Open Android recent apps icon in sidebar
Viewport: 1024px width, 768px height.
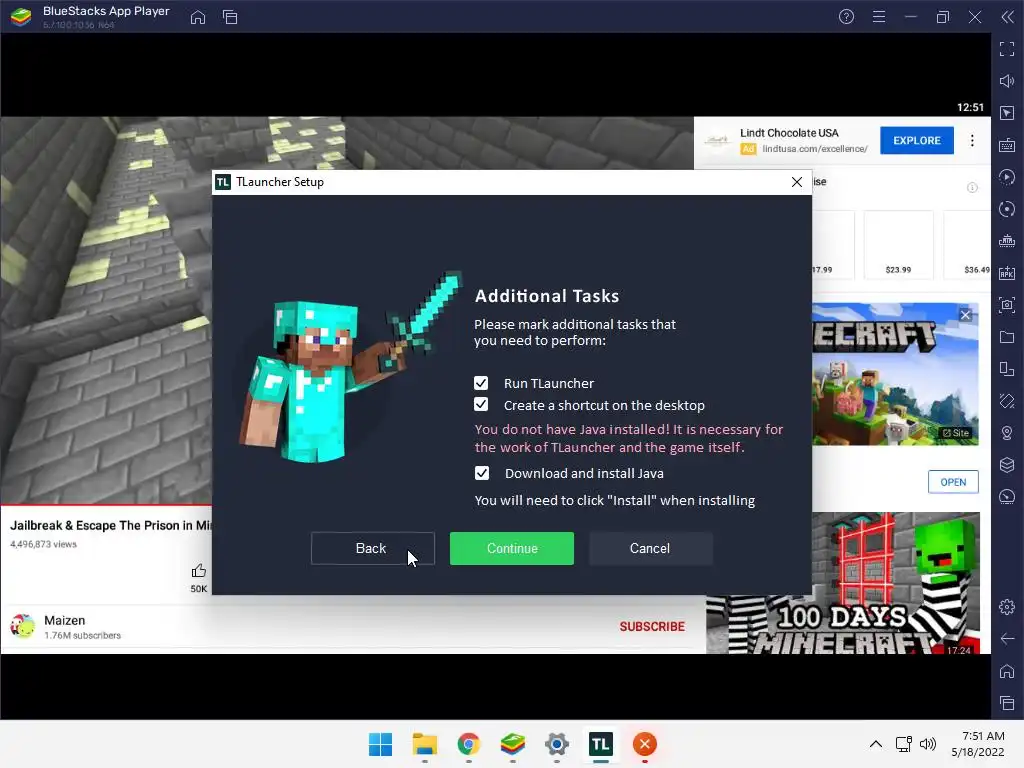coord(1006,703)
